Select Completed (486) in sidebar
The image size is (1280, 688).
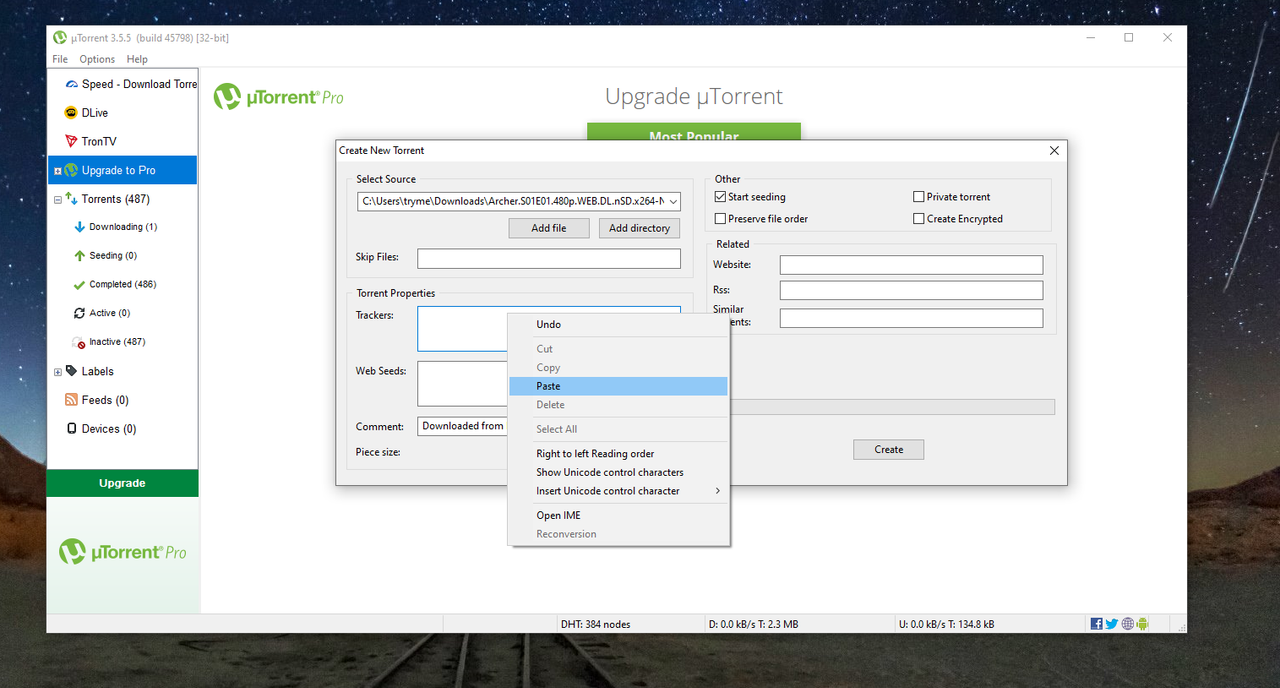coord(123,284)
